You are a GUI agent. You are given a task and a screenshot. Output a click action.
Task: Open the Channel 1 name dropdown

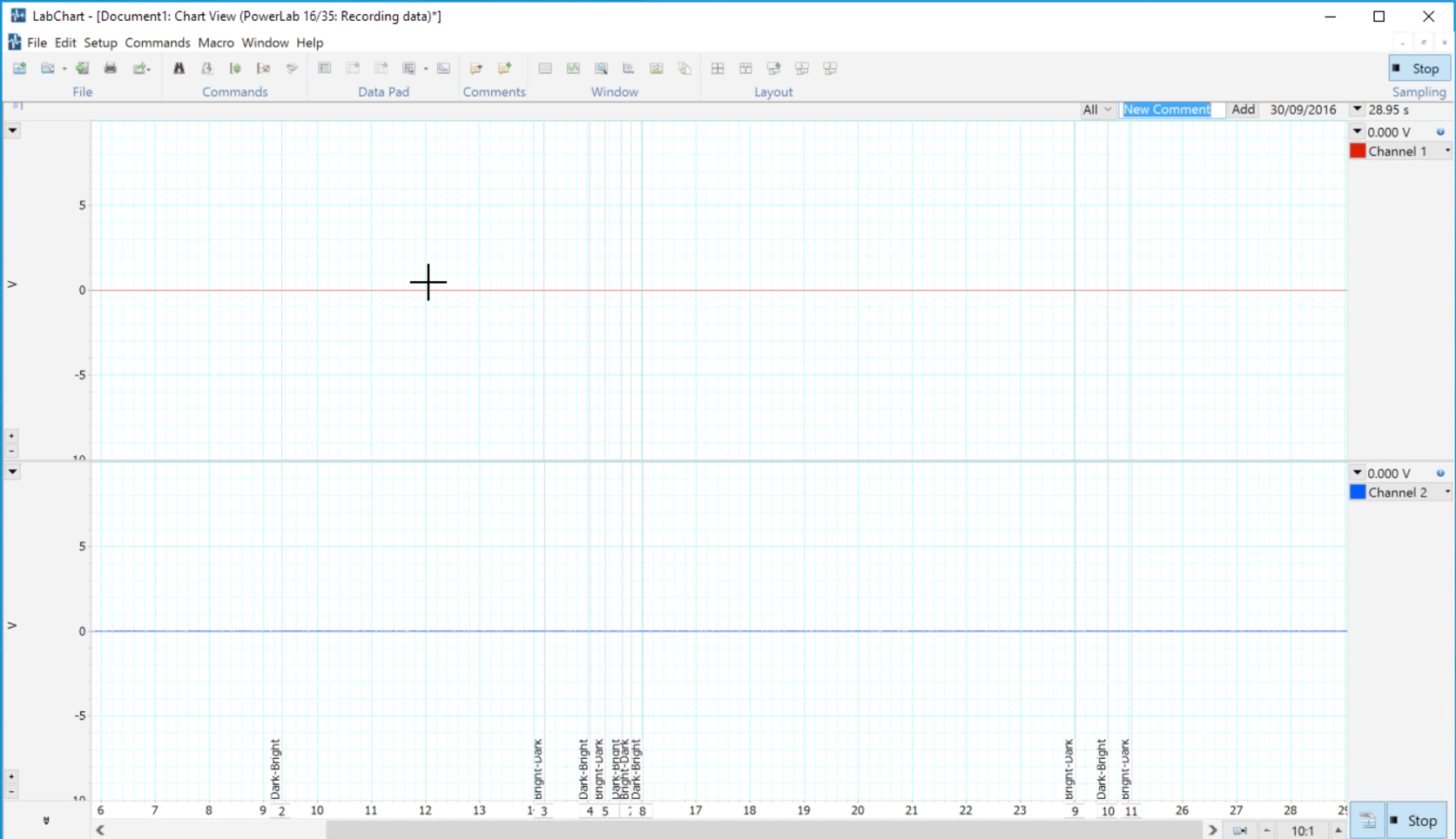(x=1447, y=151)
